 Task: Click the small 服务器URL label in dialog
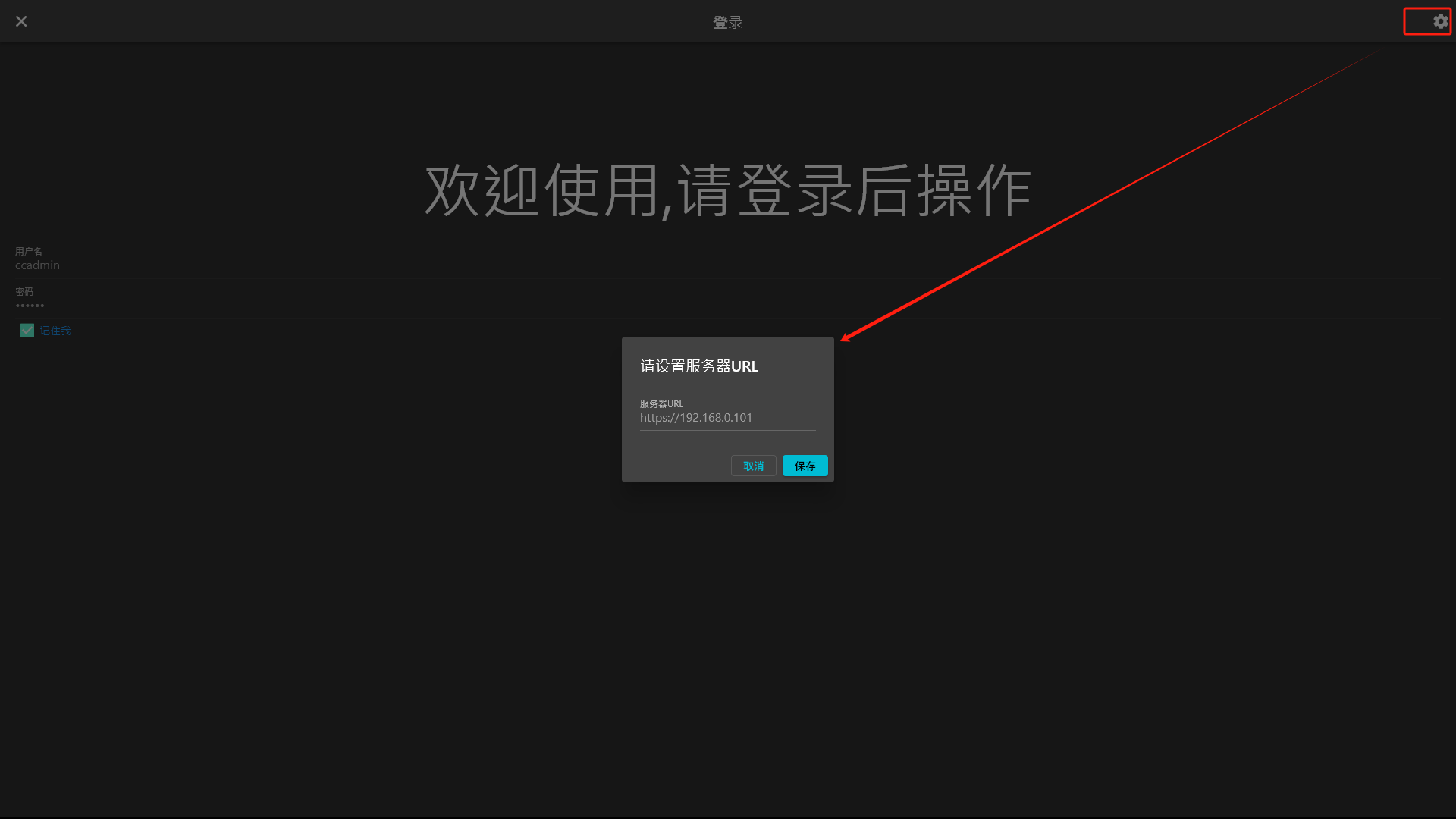coord(661,403)
